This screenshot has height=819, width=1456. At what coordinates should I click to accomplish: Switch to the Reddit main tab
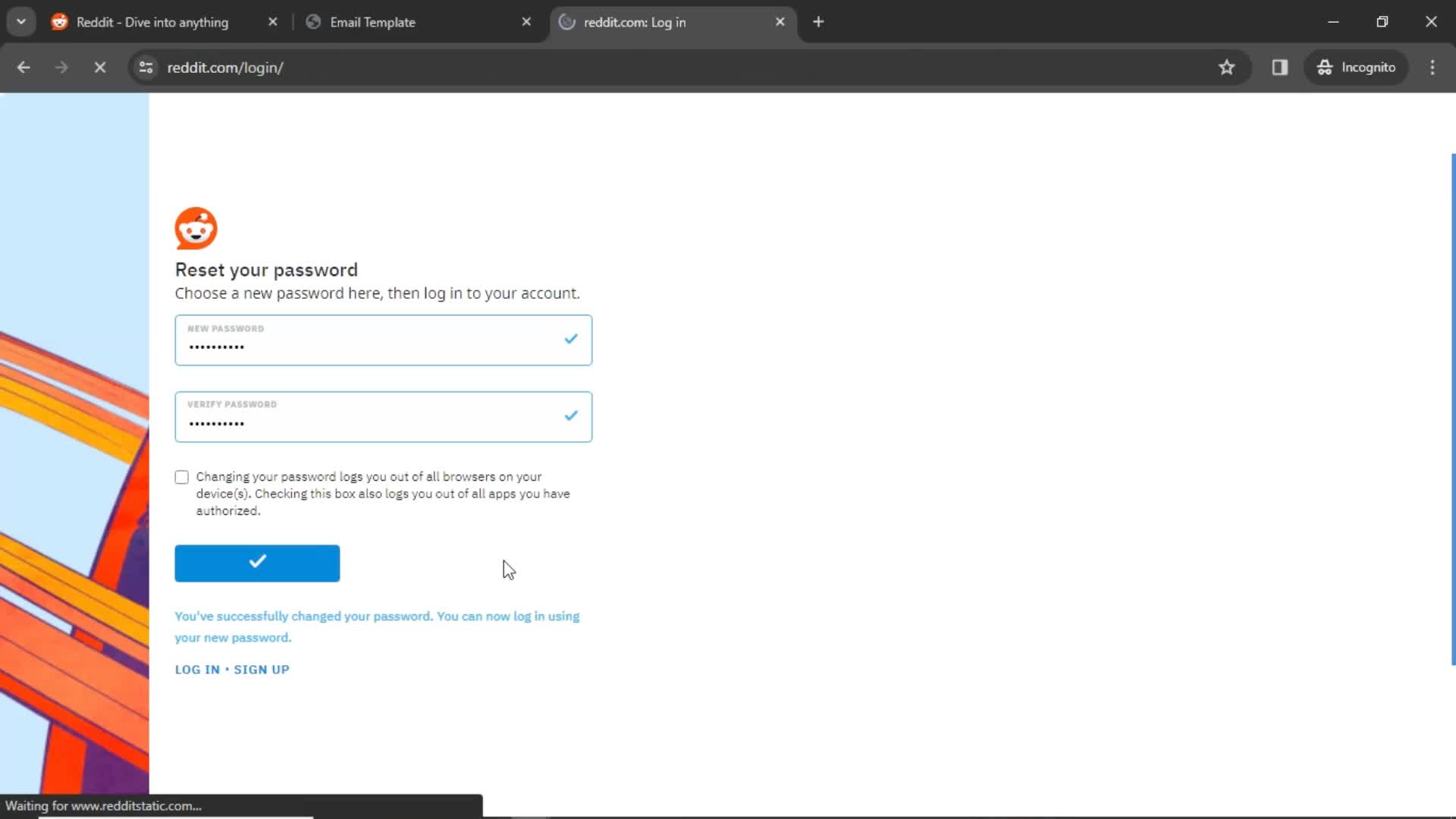point(152,22)
